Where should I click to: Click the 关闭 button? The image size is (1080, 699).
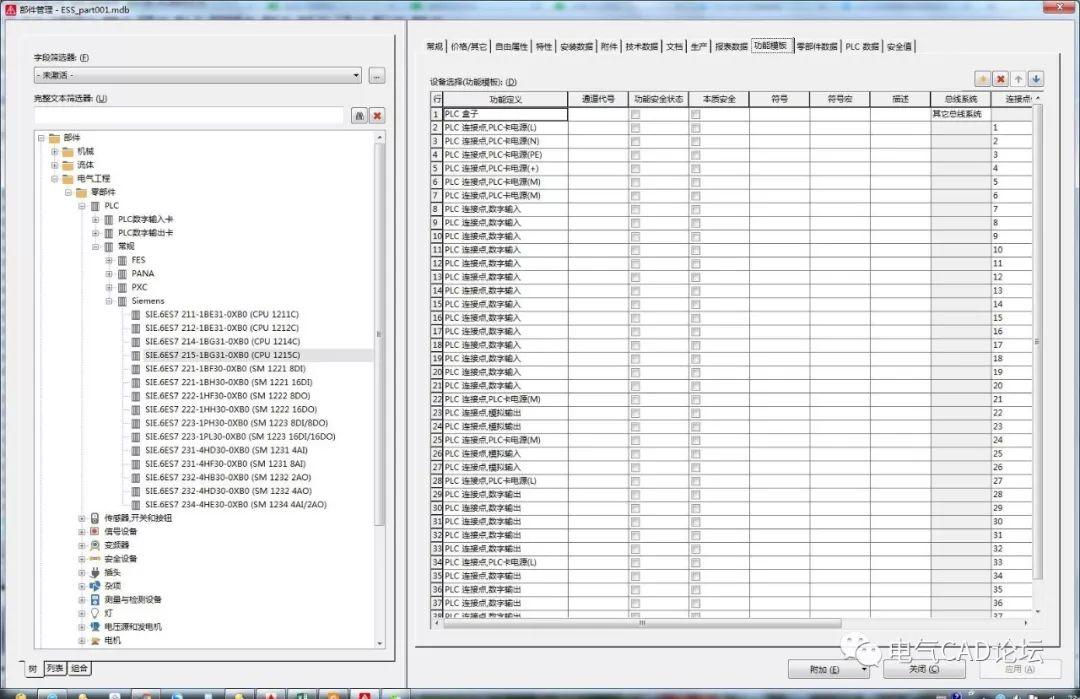(x=924, y=669)
